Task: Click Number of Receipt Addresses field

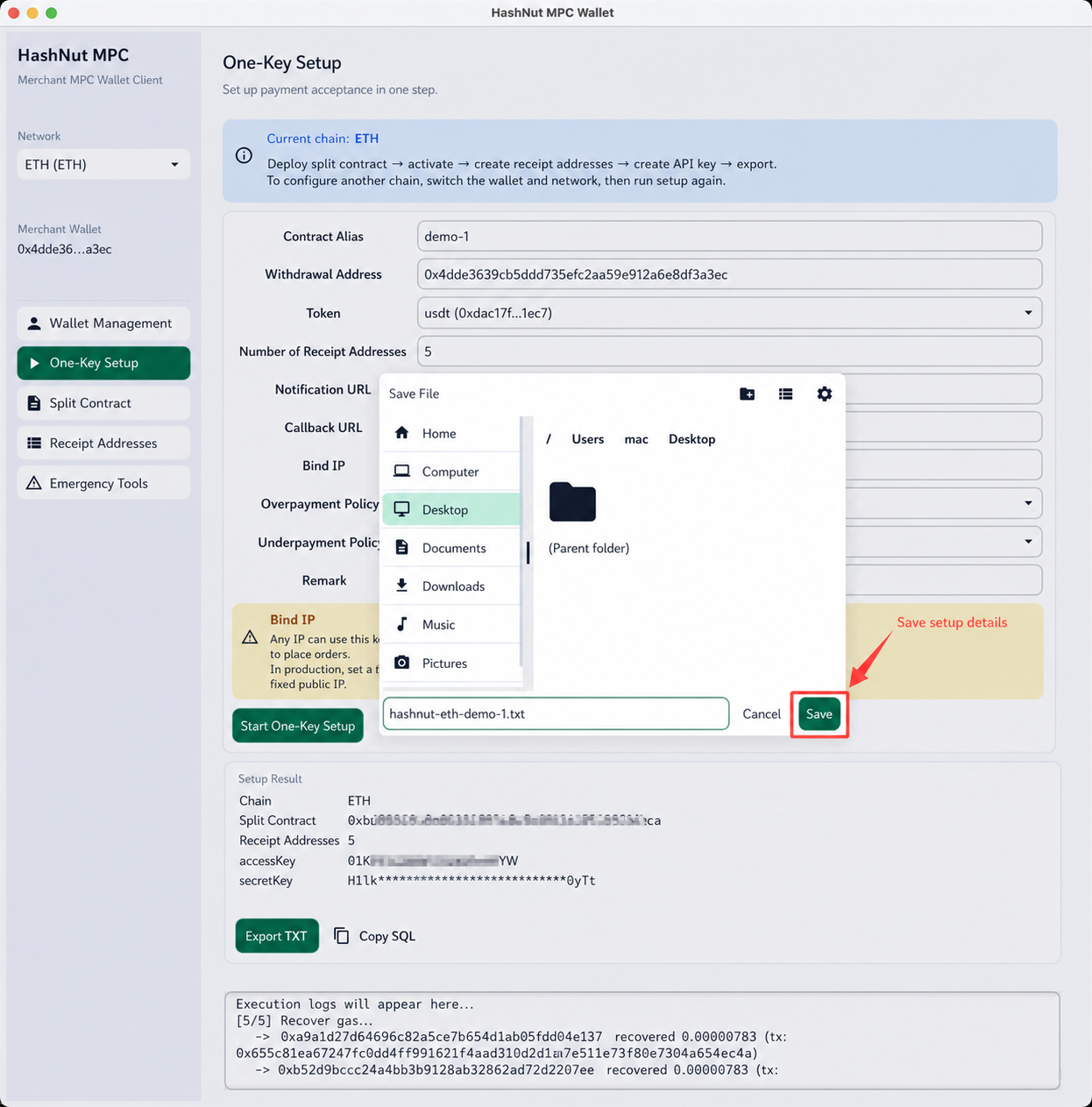Action: click(729, 351)
